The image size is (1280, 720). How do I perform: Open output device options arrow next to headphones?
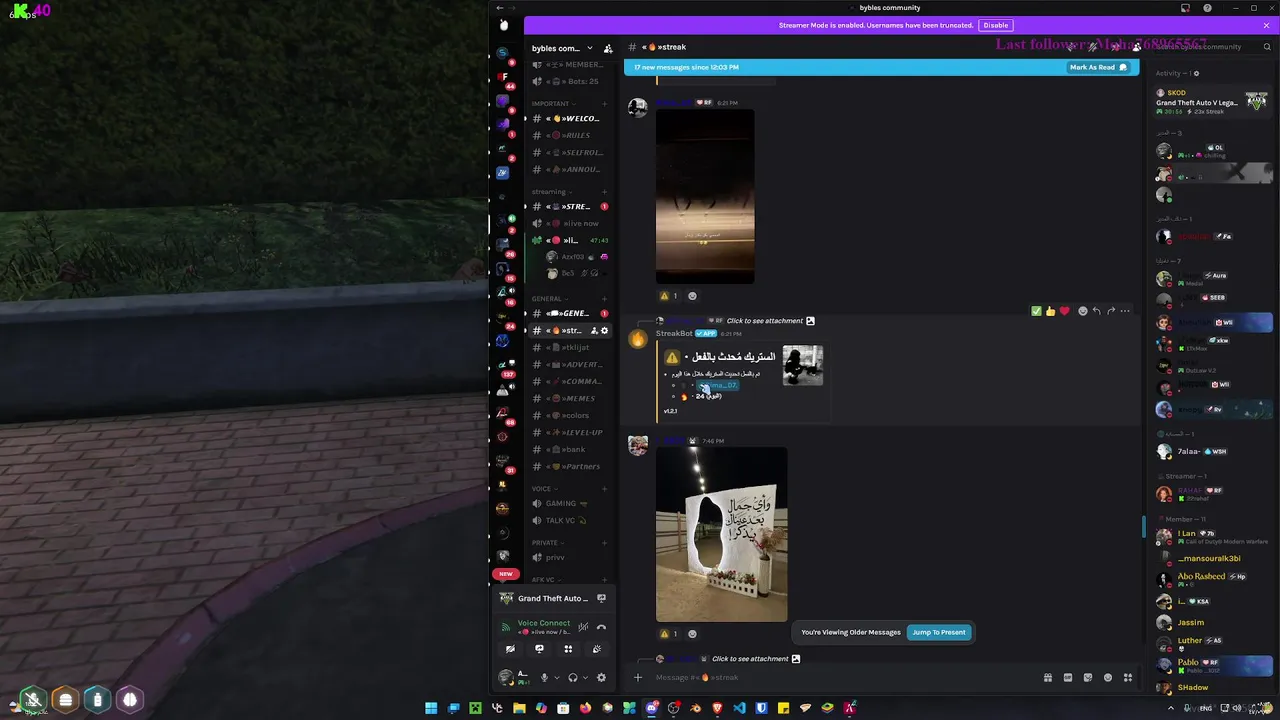[x=585, y=677]
